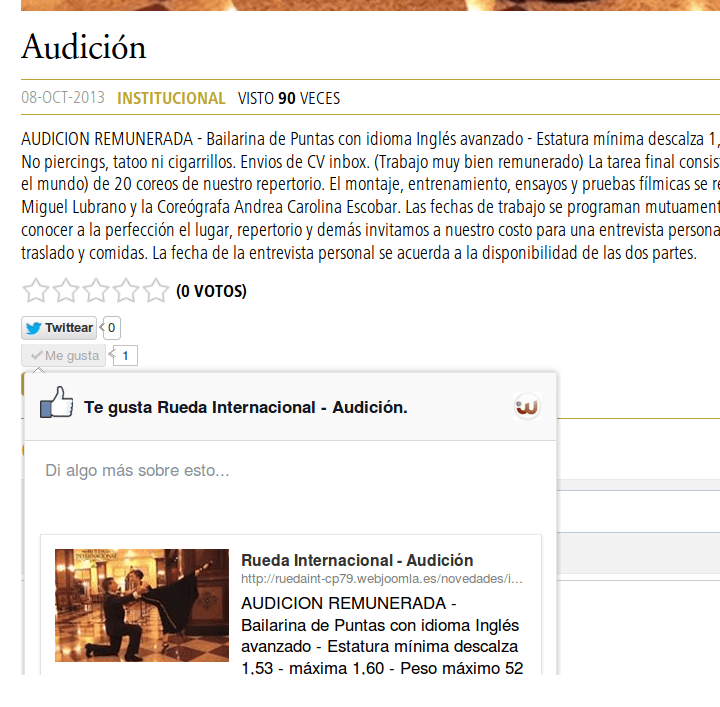Click 'Te gusta Rueda Internacional - Audición.' text
The width and height of the screenshot is (720, 707).
click(x=246, y=407)
